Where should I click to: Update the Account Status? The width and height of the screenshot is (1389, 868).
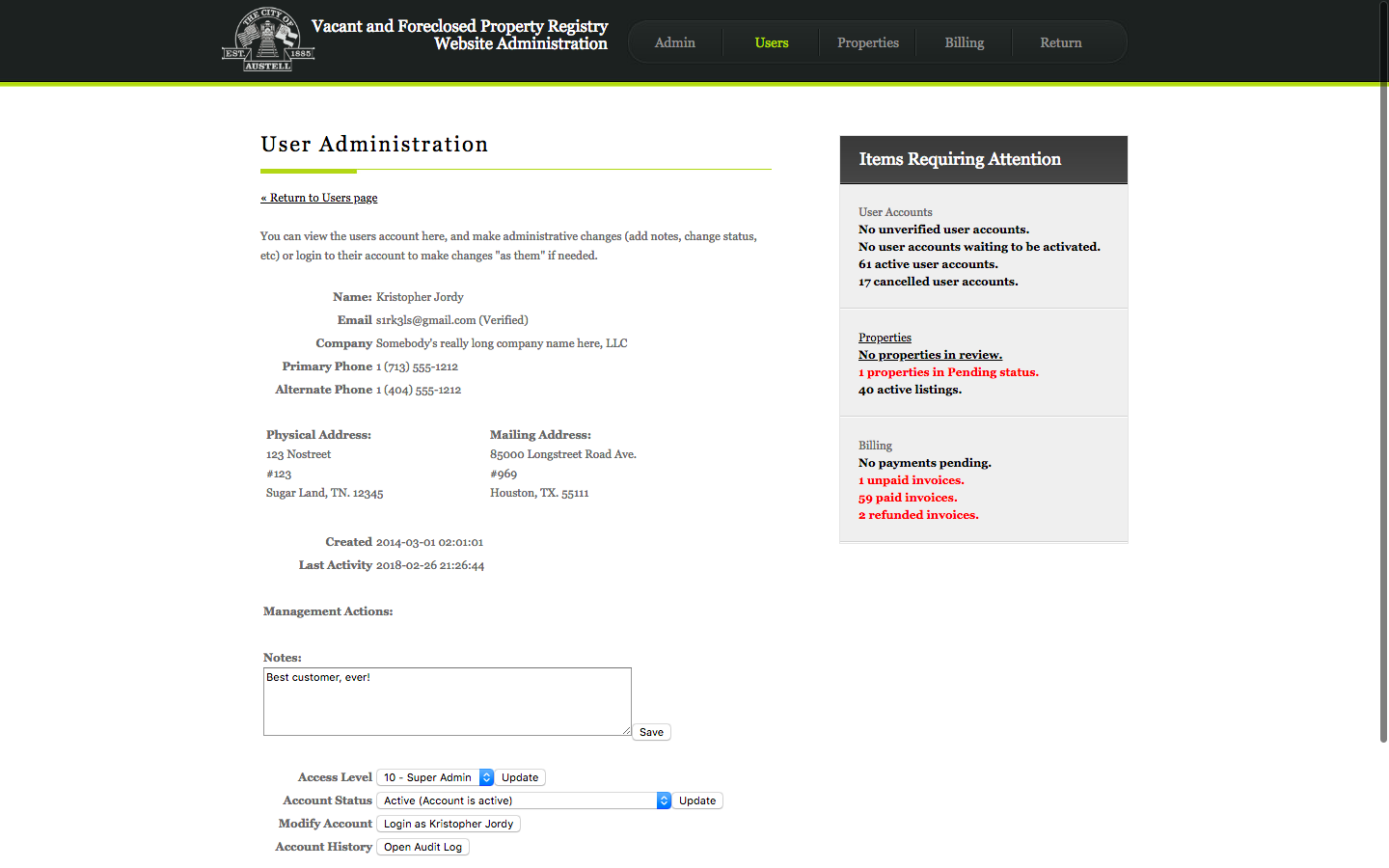pos(697,800)
